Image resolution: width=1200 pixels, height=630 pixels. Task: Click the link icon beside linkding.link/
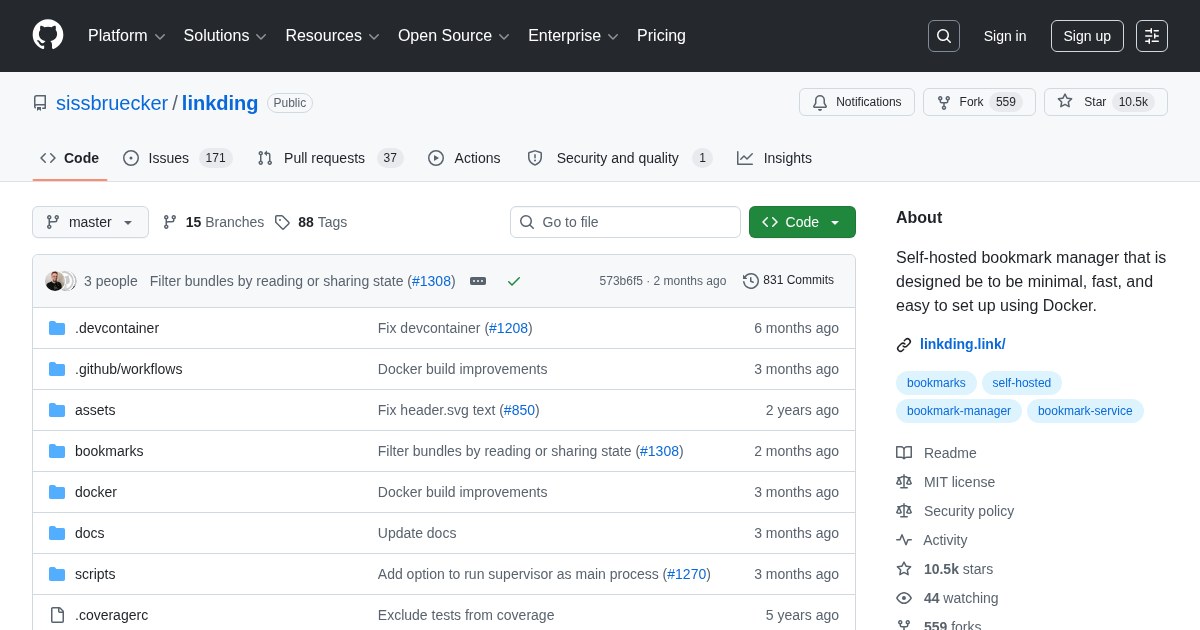tap(904, 345)
